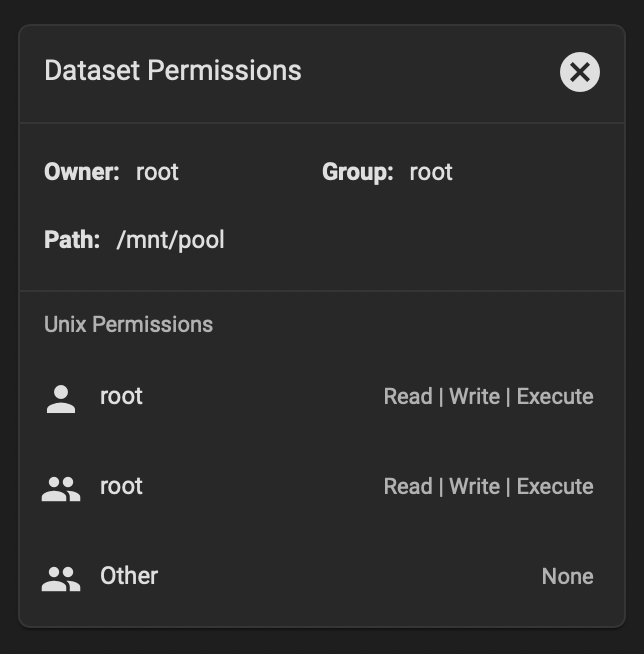The image size is (644, 654).
Task: Click user root's Execute permission
Action: (555, 396)
